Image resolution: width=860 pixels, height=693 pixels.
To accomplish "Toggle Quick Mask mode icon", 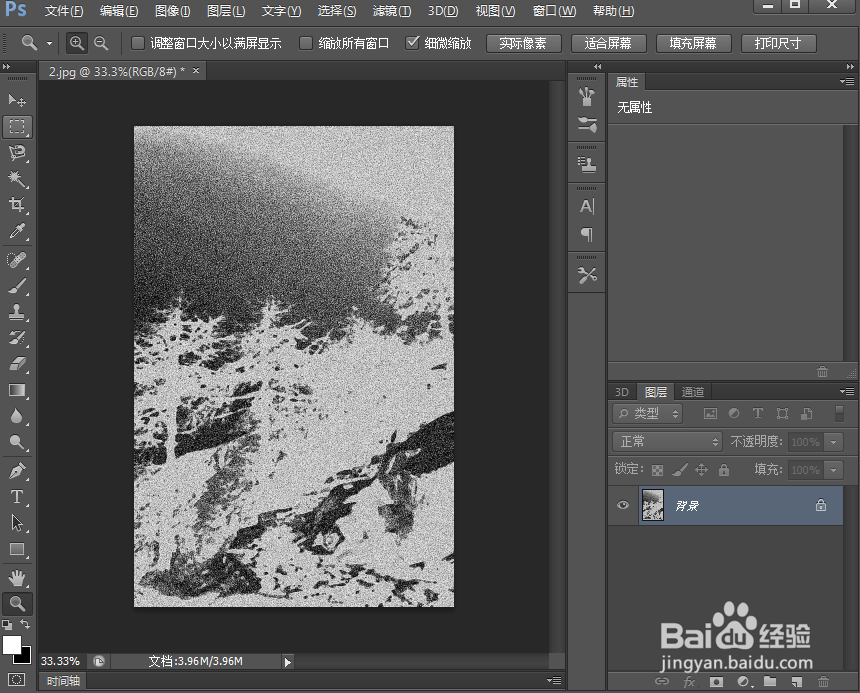I will coord(17,680).
